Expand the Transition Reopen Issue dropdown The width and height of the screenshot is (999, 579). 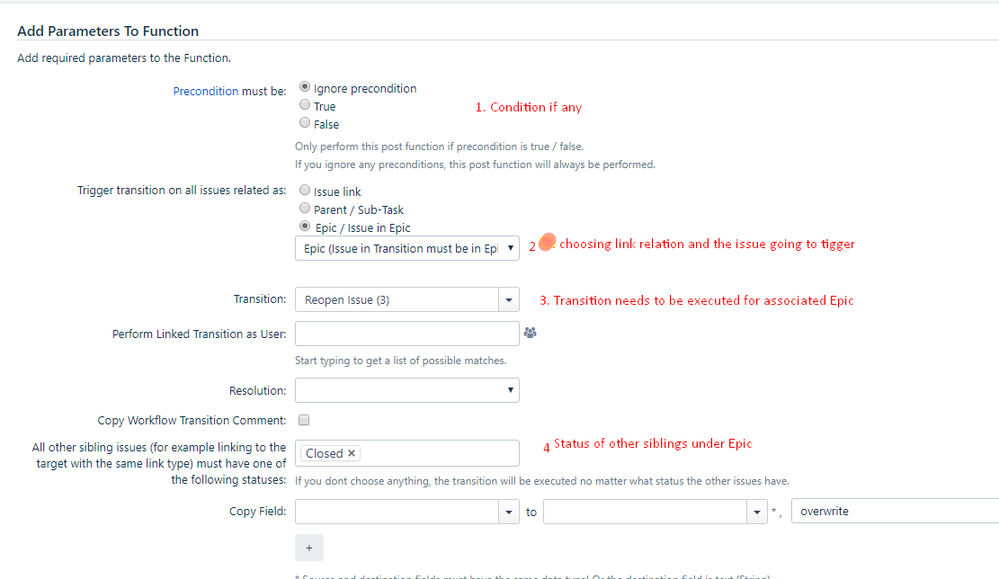click(508, 300)
